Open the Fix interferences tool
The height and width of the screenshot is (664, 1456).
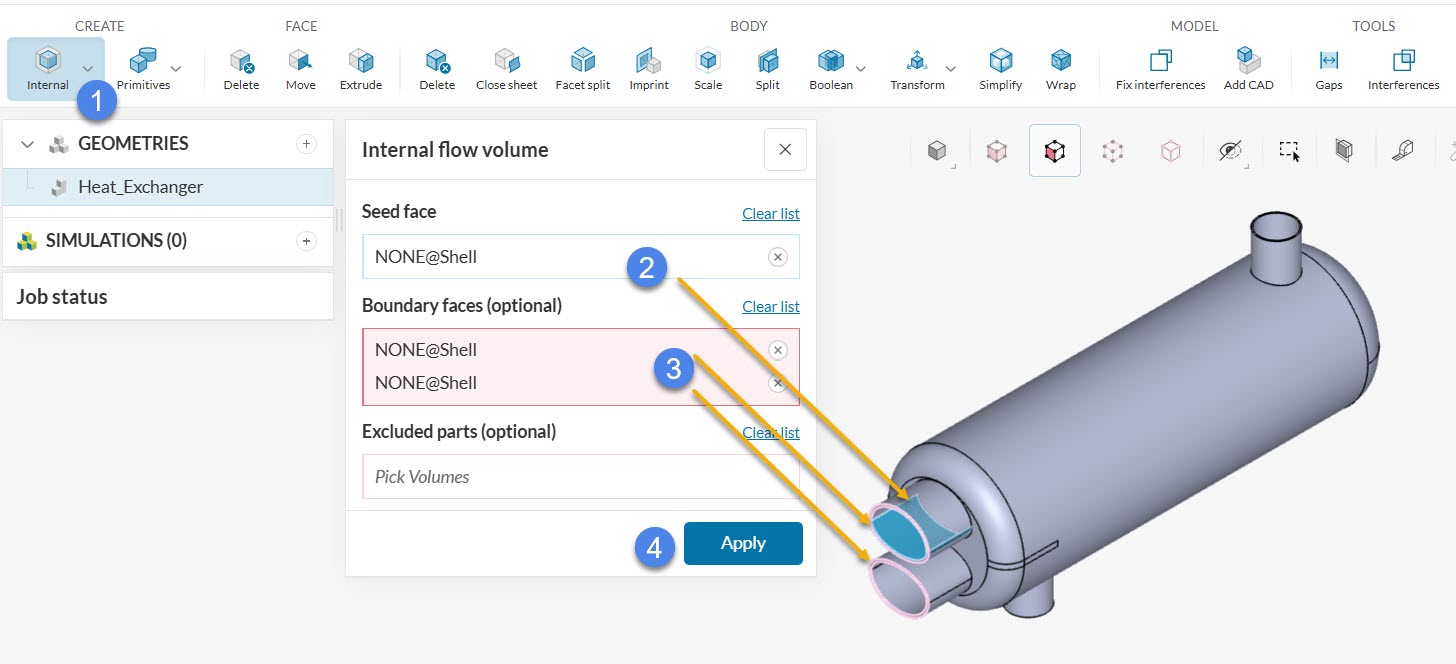pos(1160,69)
